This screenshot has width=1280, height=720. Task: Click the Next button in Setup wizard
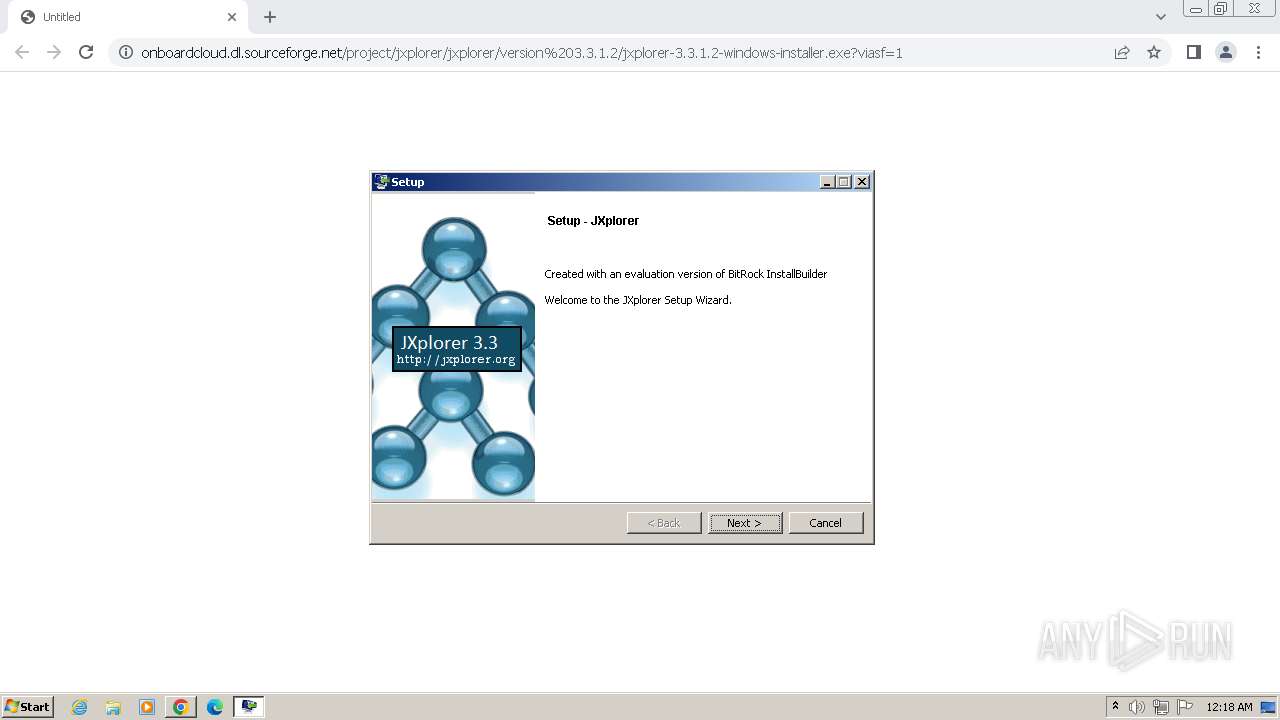click(745, 523)
